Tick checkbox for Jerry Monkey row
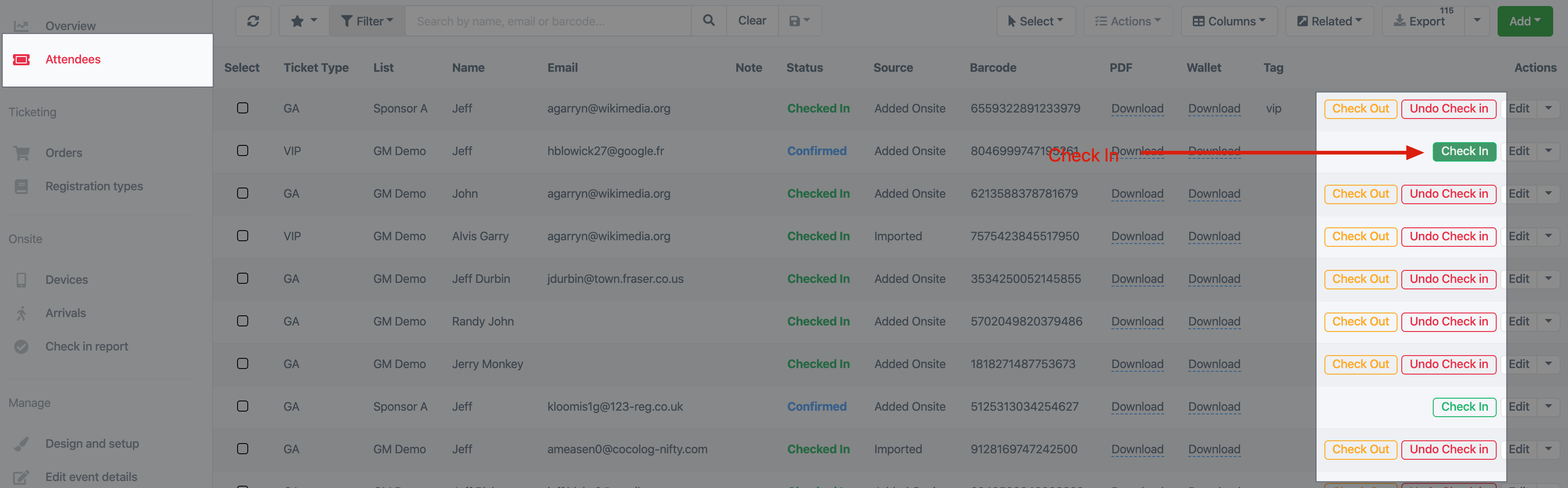1568x488 pixels. [242, 364]
